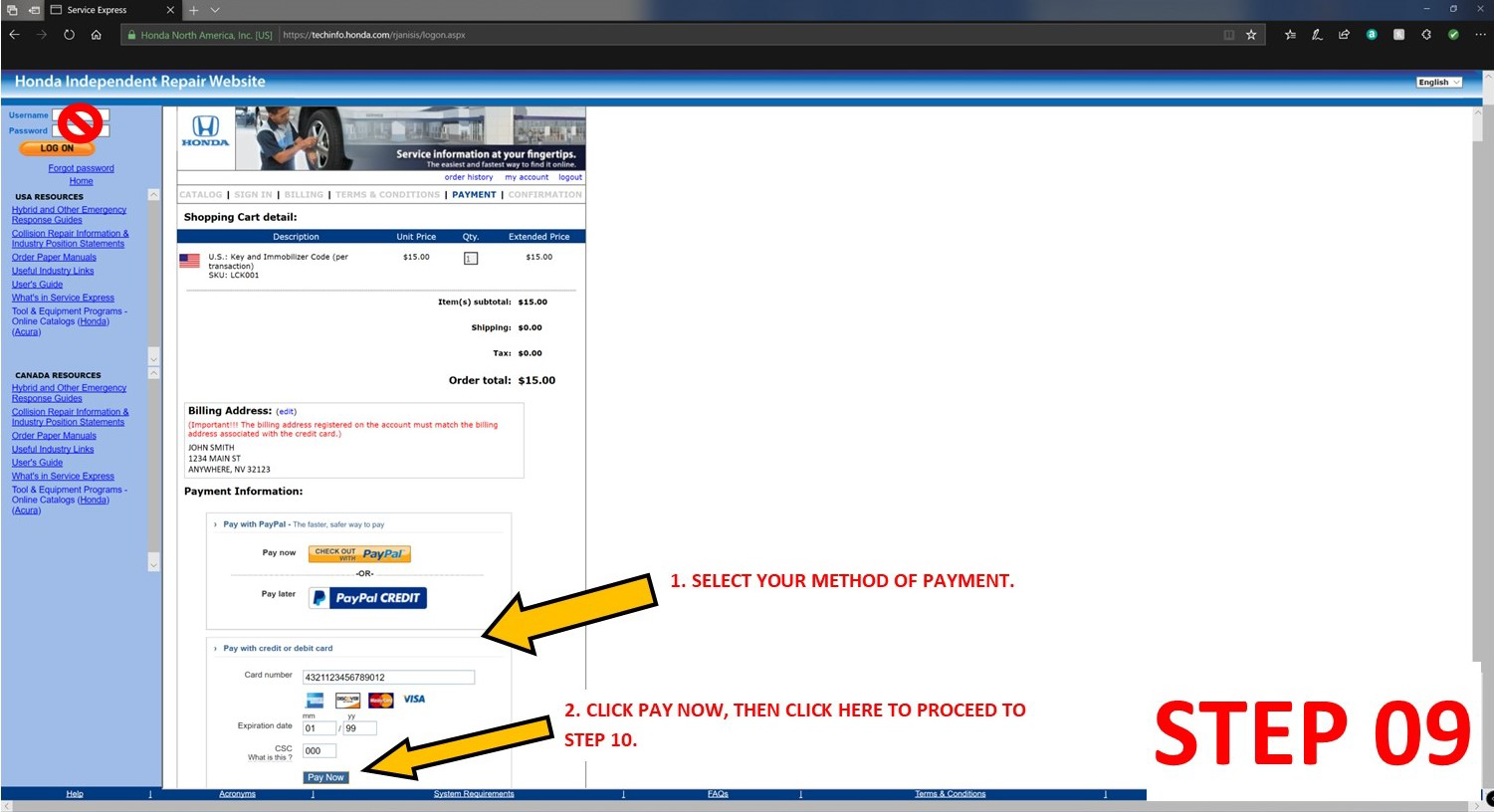The height and width of the screenshot is (812, 1494).
Task: Open User's Guide under Canada Resources
Action: (37, 463)
